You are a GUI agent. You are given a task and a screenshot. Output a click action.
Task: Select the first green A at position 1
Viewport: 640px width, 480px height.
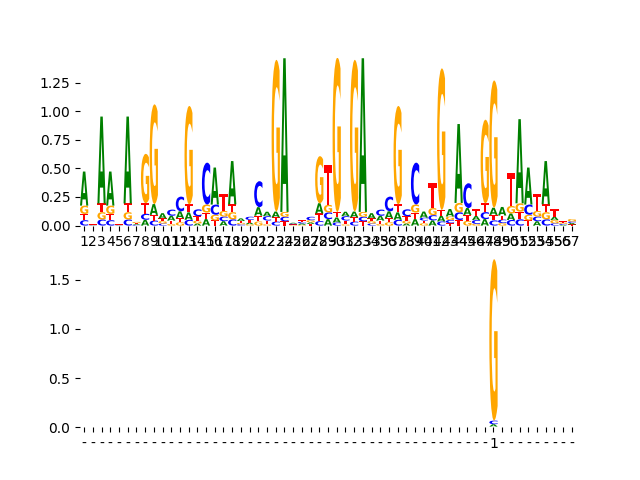click(84, 189)
